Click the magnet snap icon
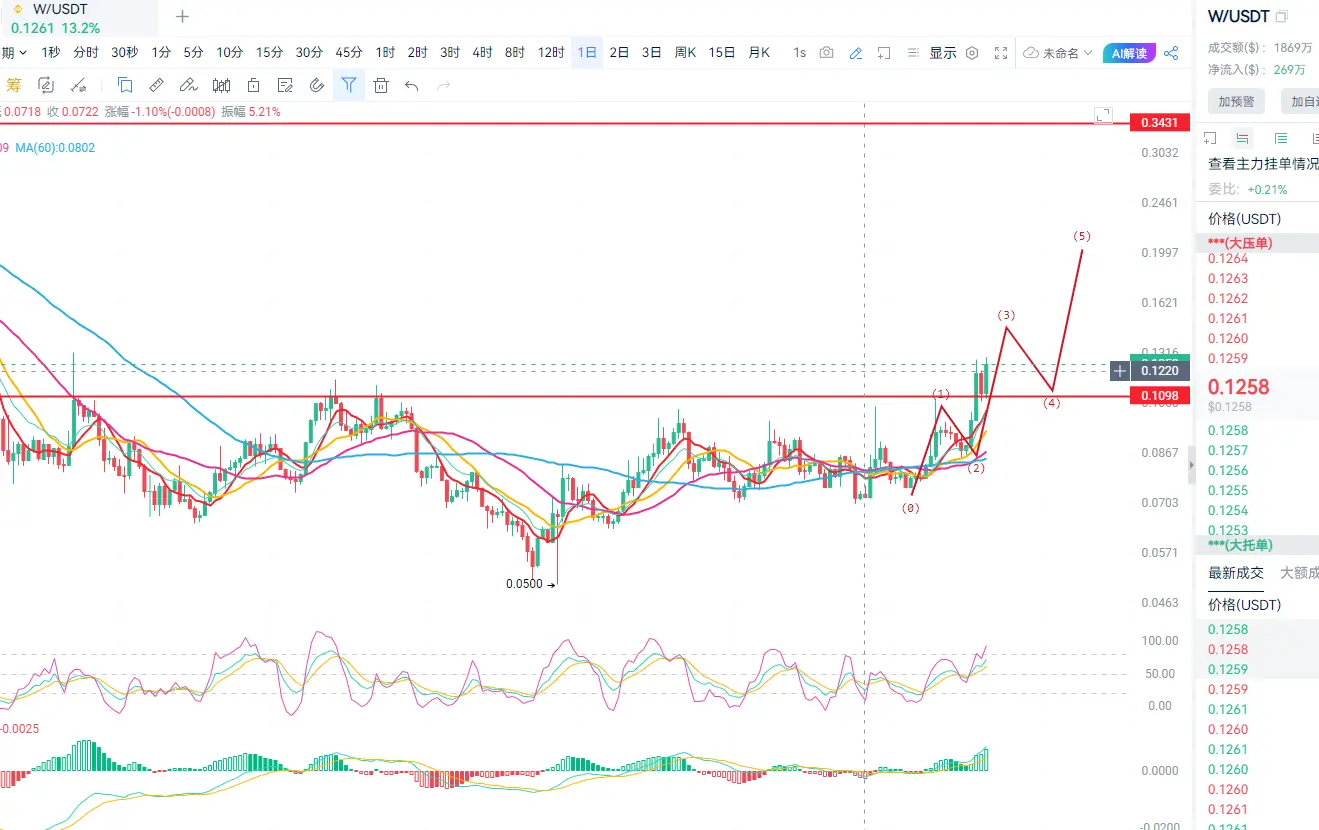Screen dimensions: 1319x830 point(317,85)
